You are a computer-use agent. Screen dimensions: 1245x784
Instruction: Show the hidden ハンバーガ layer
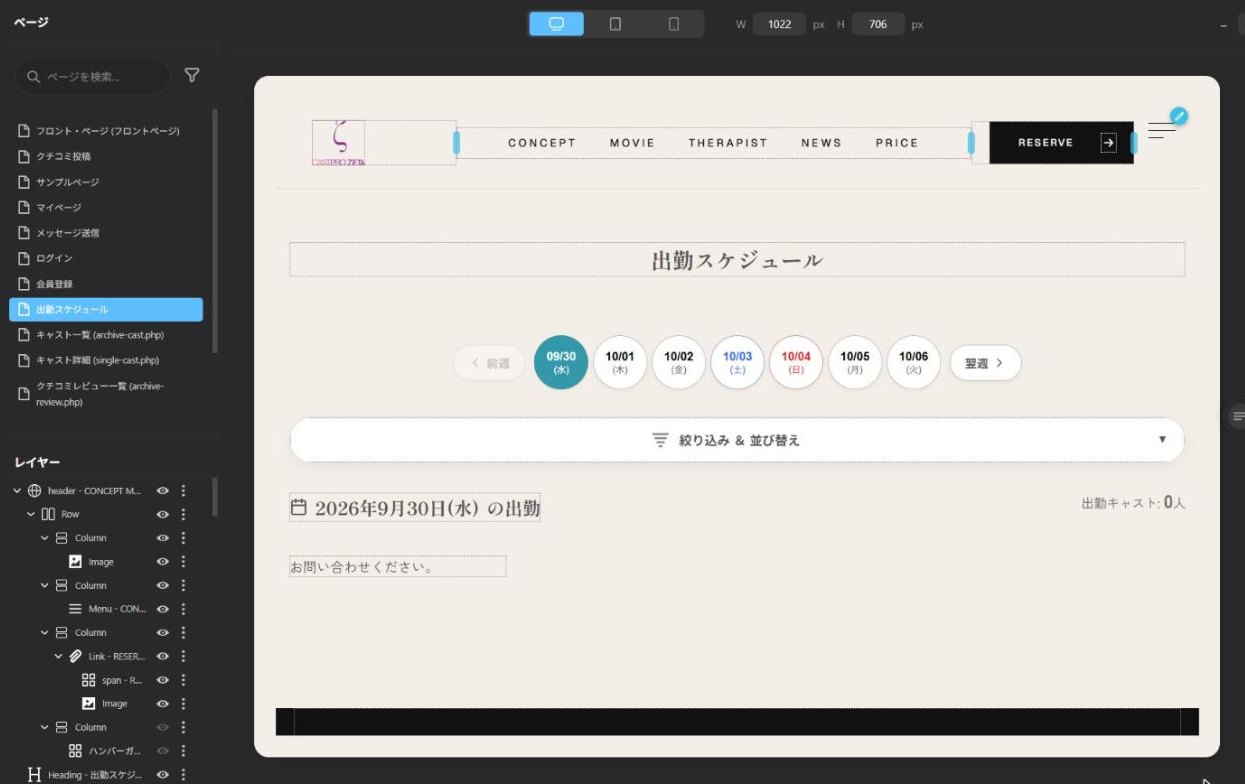[x=162, y=751]
